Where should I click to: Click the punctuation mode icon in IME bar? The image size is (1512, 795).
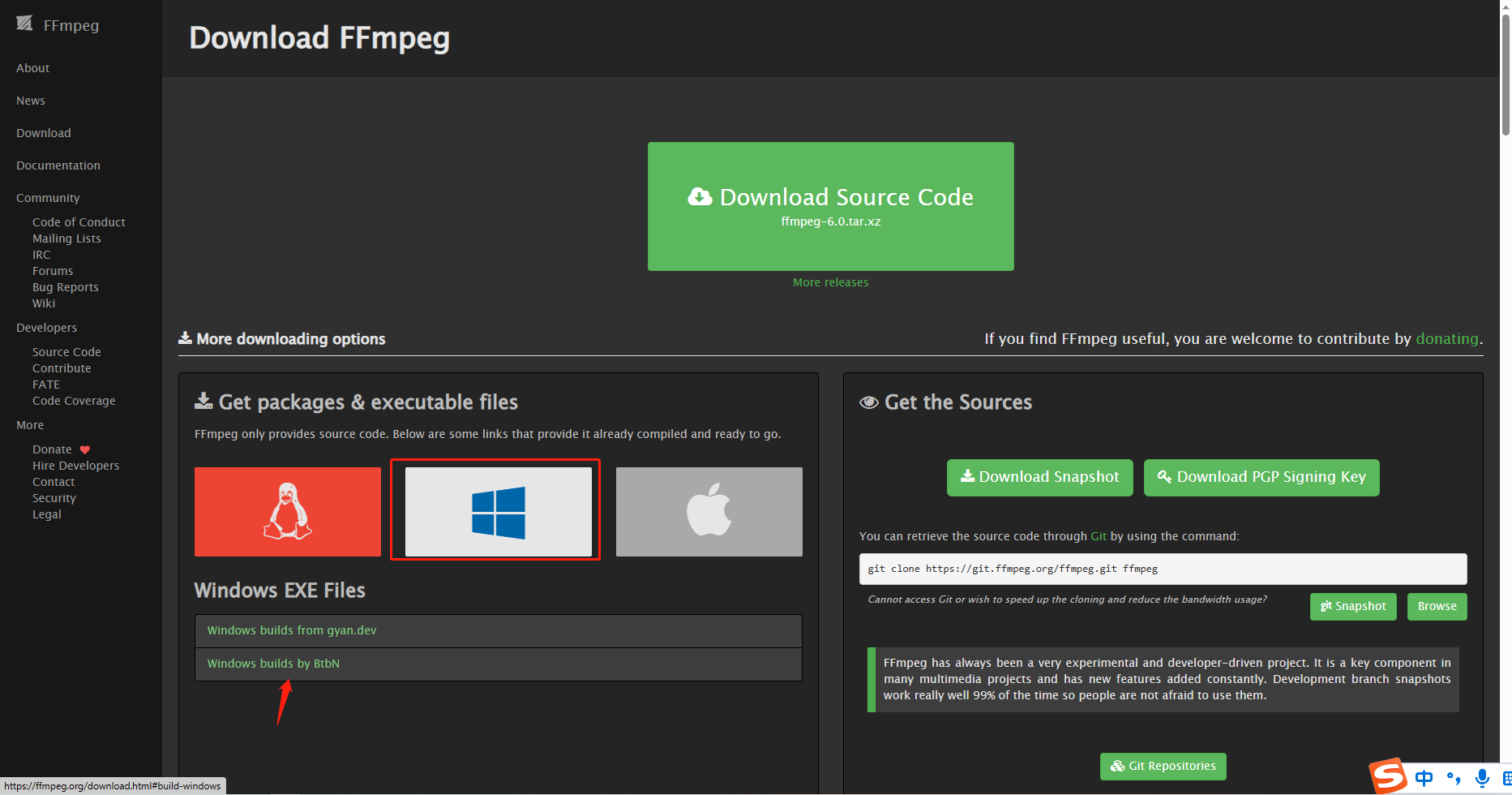click(1454, 779)
